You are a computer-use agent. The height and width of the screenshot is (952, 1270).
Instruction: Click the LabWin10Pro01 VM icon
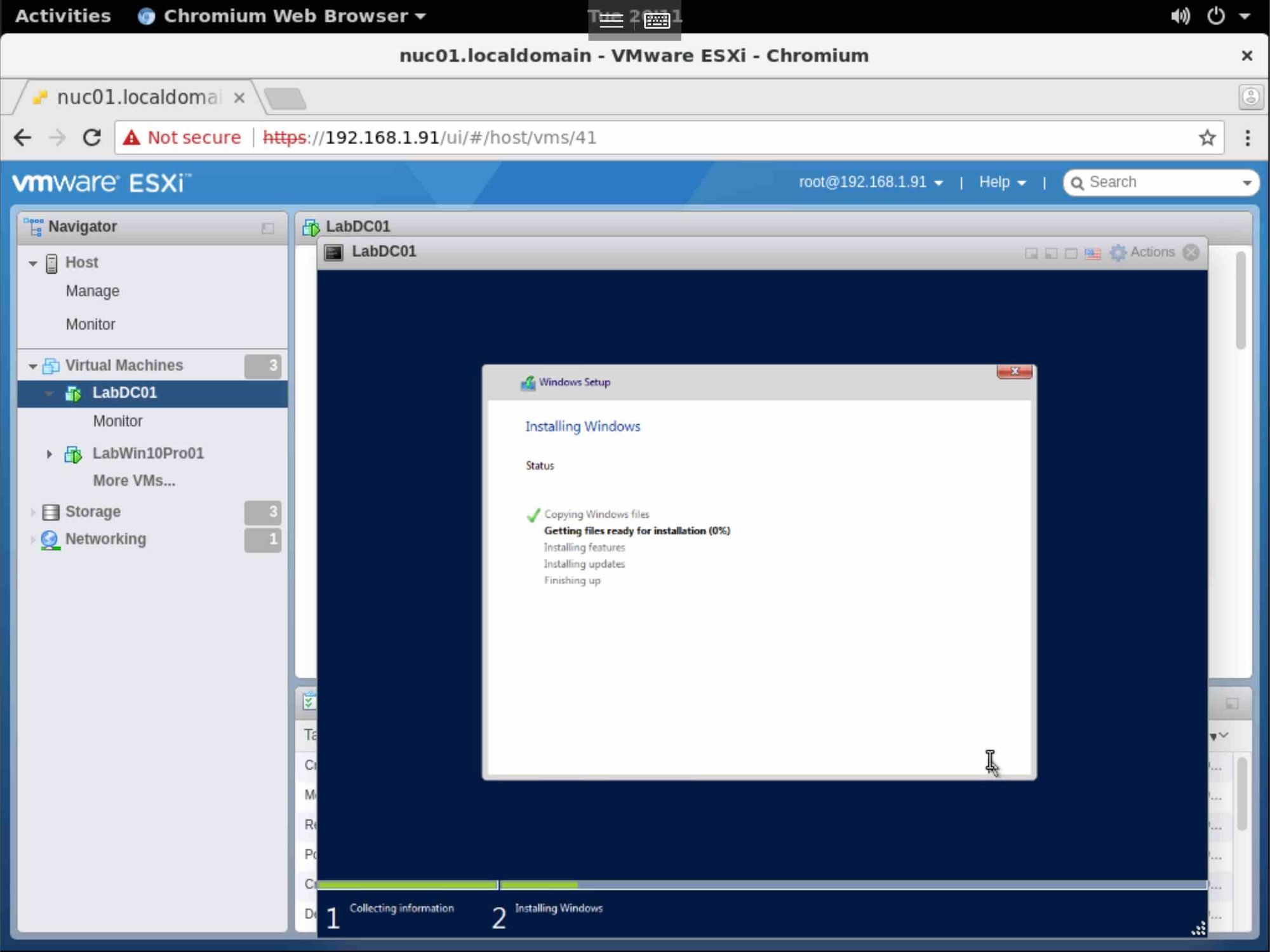pyautogui.click(x=73, y=454)
